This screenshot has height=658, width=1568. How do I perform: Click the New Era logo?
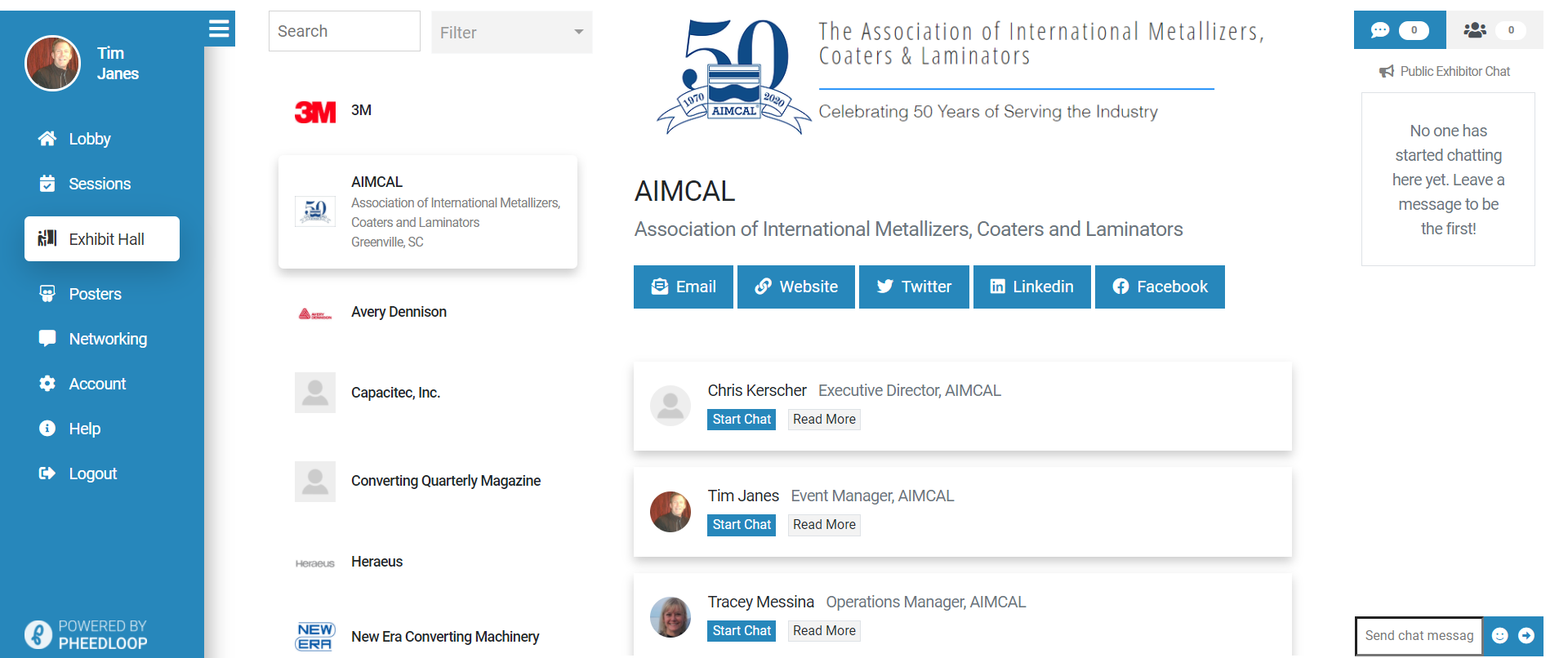pos(315,636)
